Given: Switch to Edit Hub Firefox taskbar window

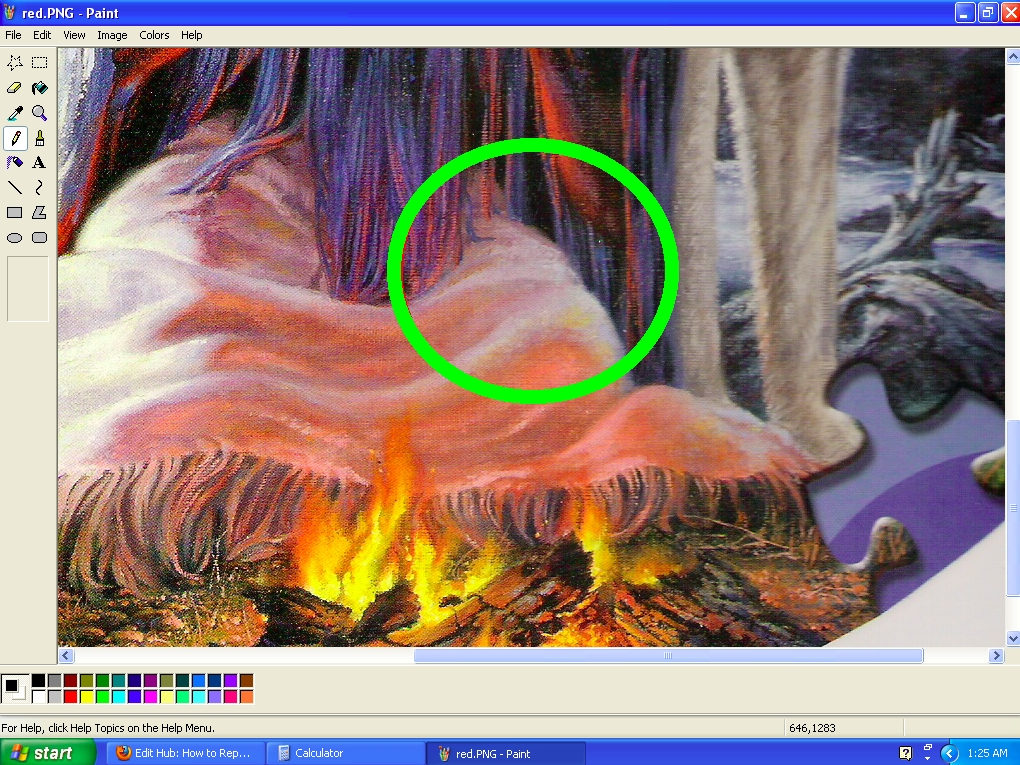Looking at the screenshot, I should click(x=185, y=753).
